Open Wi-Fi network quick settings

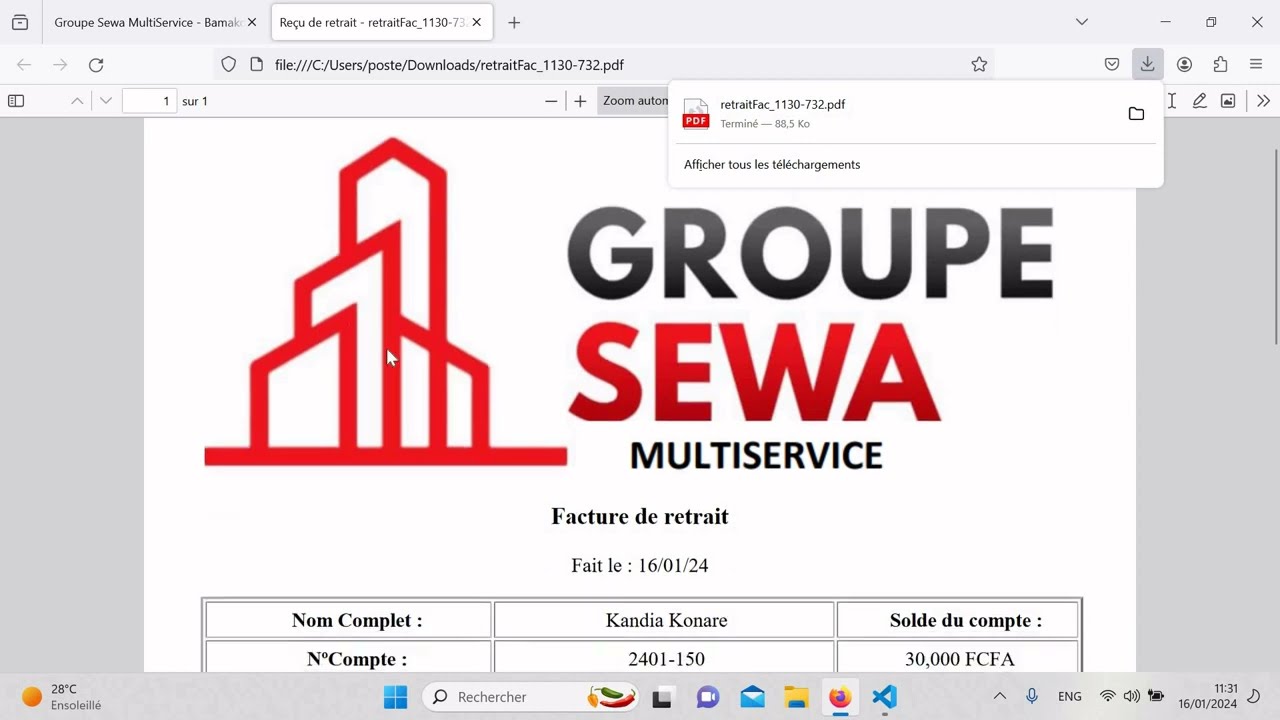(1107, 696)
